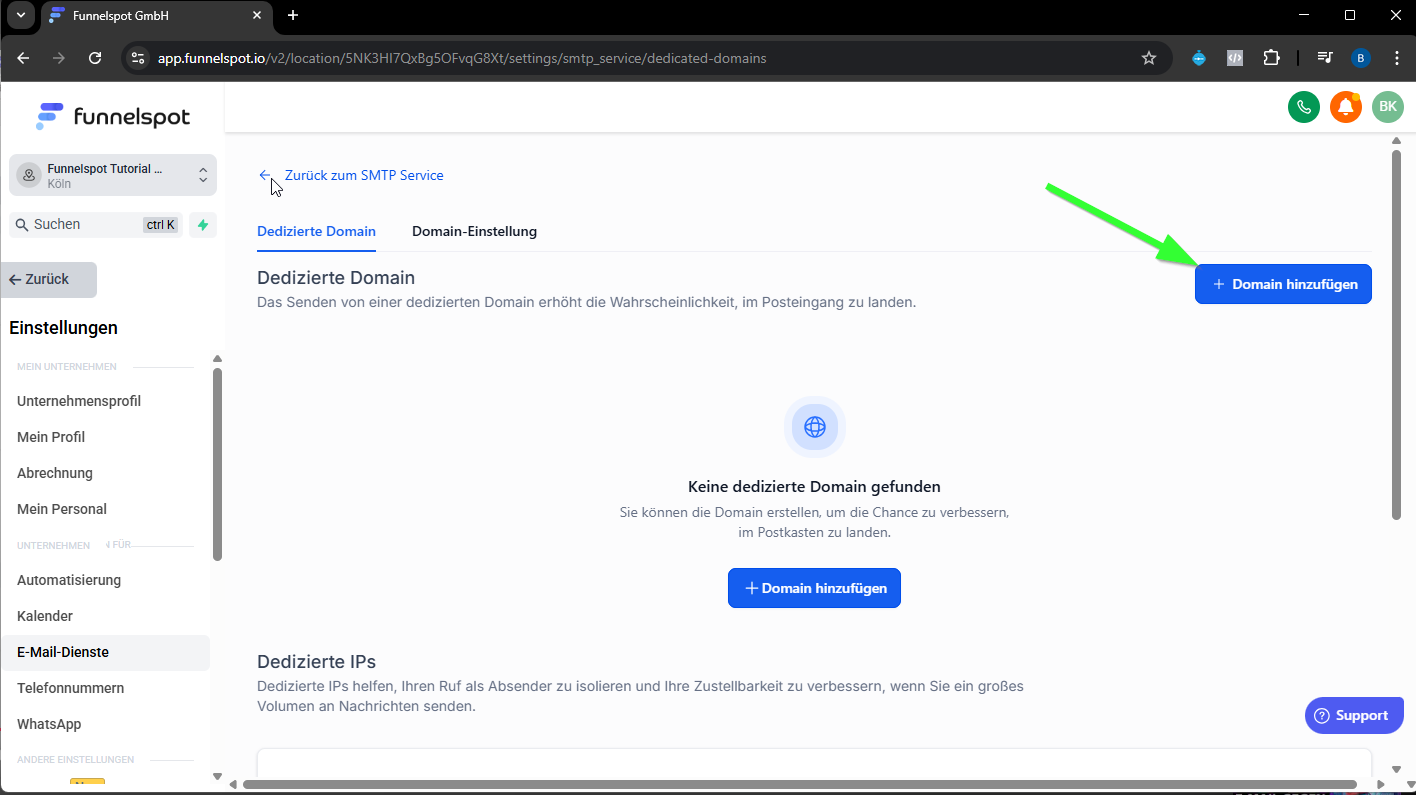The height and width of the screenshot is (795, 1416).
Task: Open Unternehmensprofil settings
Action: coord(79,401)
